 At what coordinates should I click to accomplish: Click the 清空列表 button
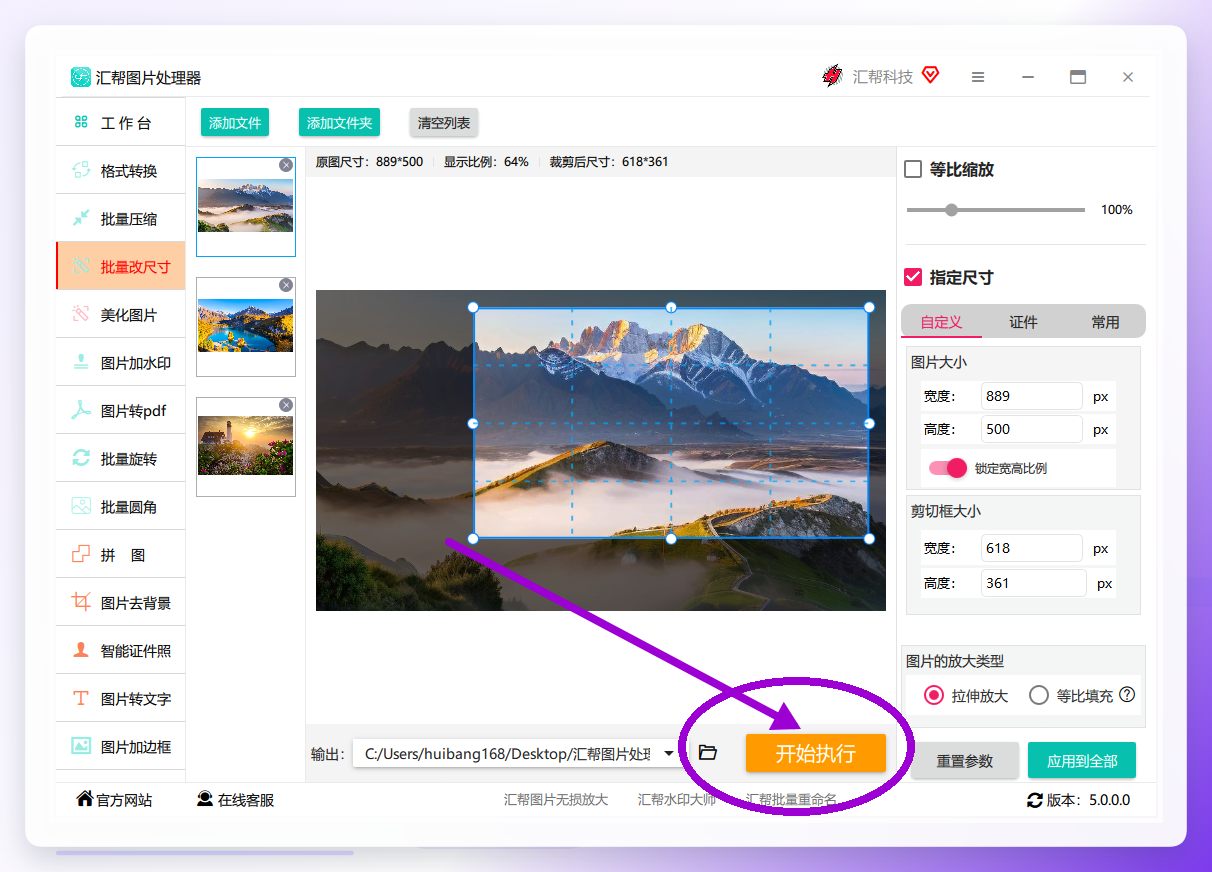point(444,123)
